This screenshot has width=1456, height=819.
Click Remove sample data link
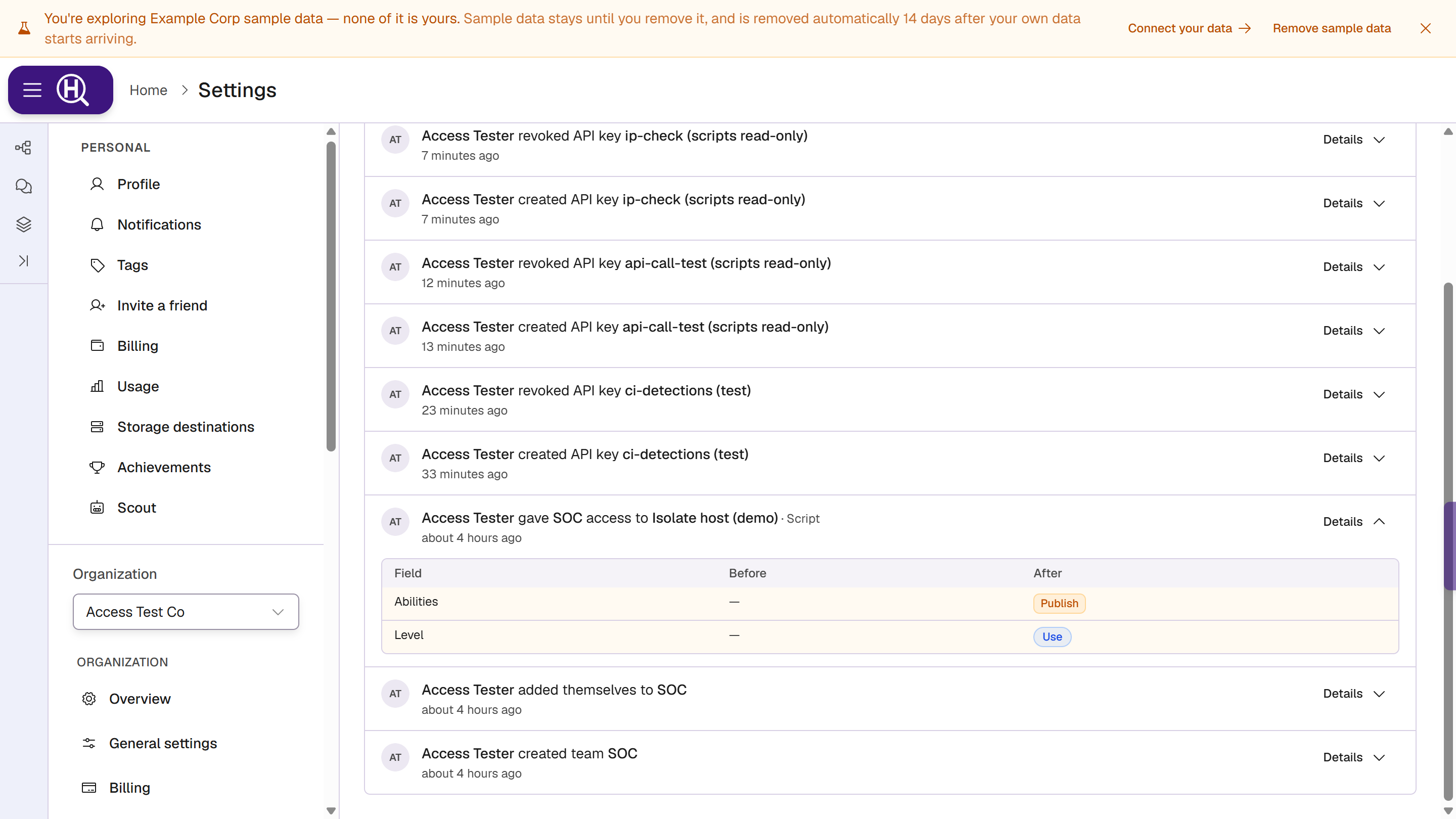pyautogui.click(x=1332, y=28)
